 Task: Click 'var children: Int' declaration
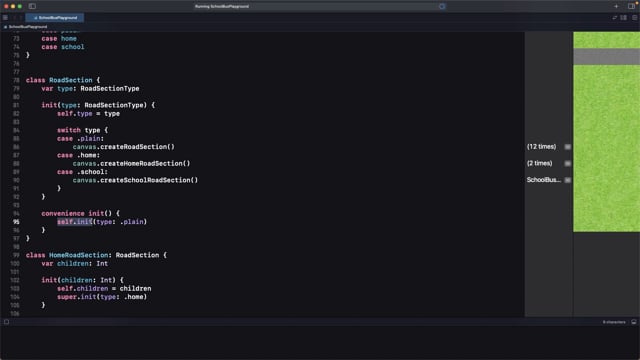tap(75, 264)
